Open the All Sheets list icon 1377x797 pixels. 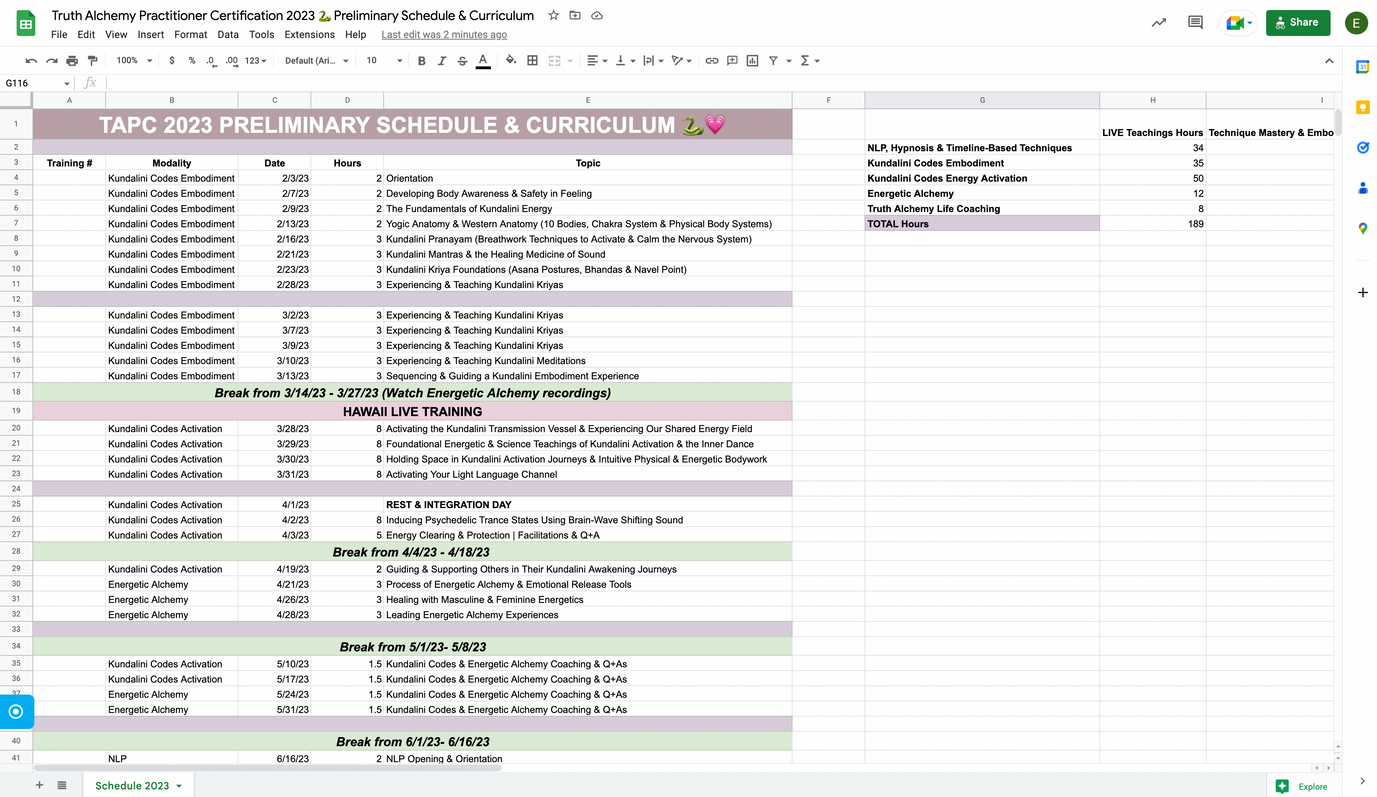pos(62,785)
